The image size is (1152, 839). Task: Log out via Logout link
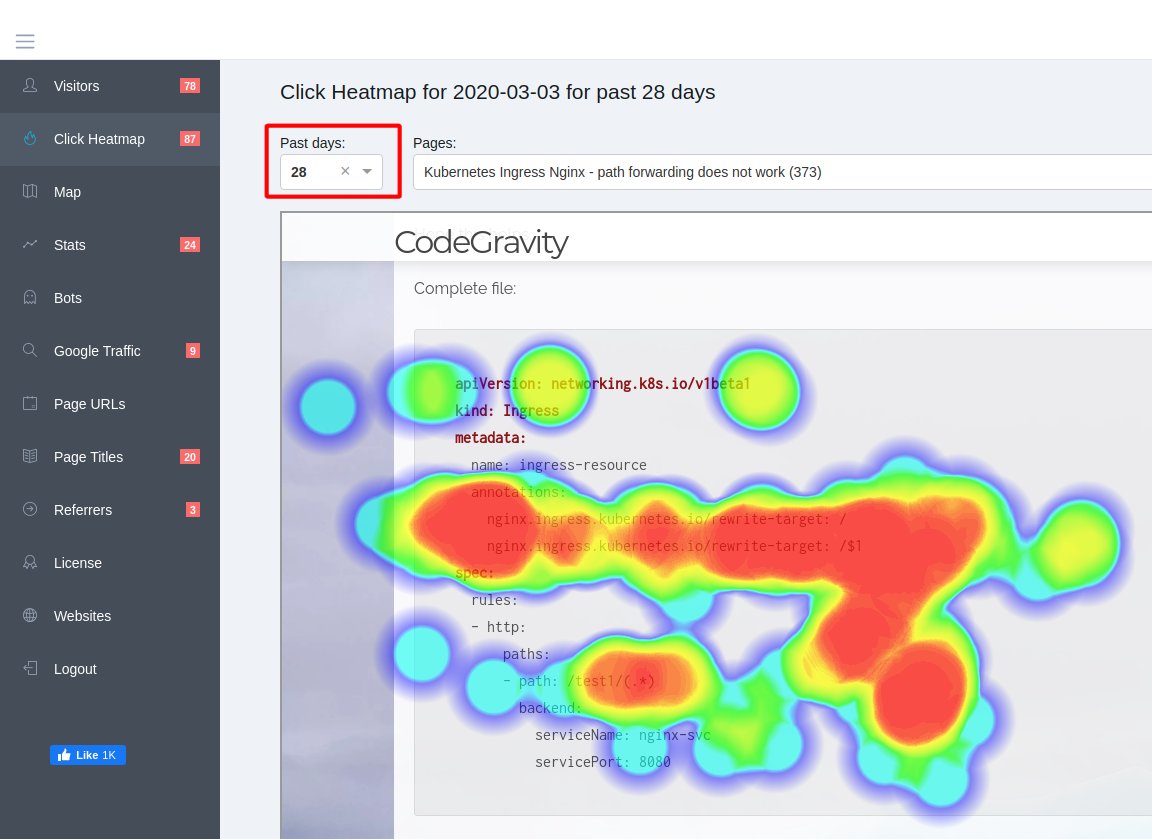110,669
